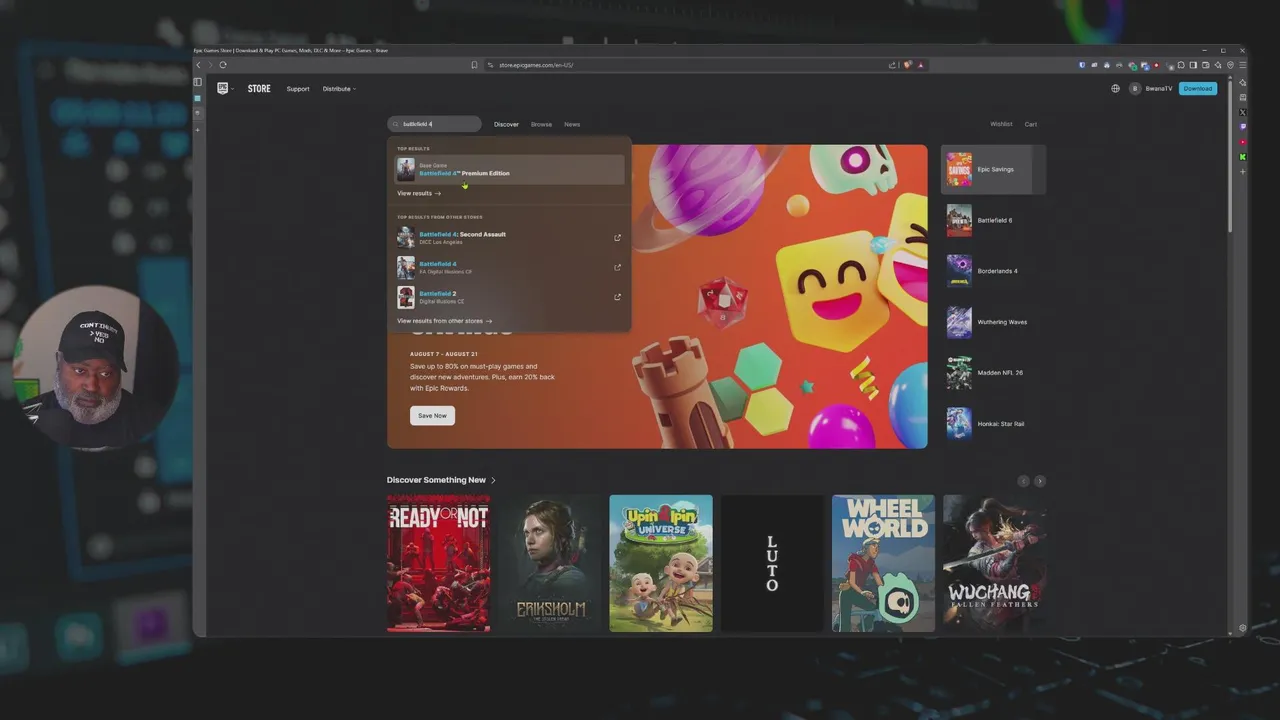This screenshot has height=720, width=1280.
Task: Show next carousel games with right arrow
Action: click(x=1039, y=481)
